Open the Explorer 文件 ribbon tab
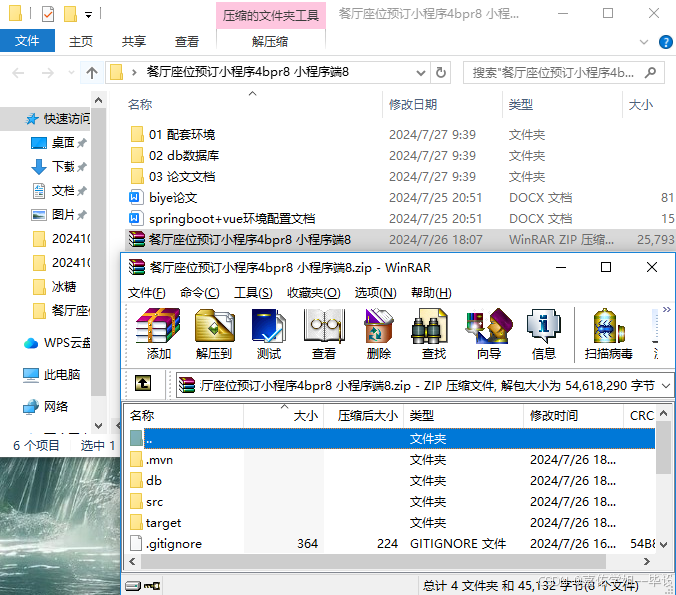Screen dimensions: 676x595 point(27,41)
